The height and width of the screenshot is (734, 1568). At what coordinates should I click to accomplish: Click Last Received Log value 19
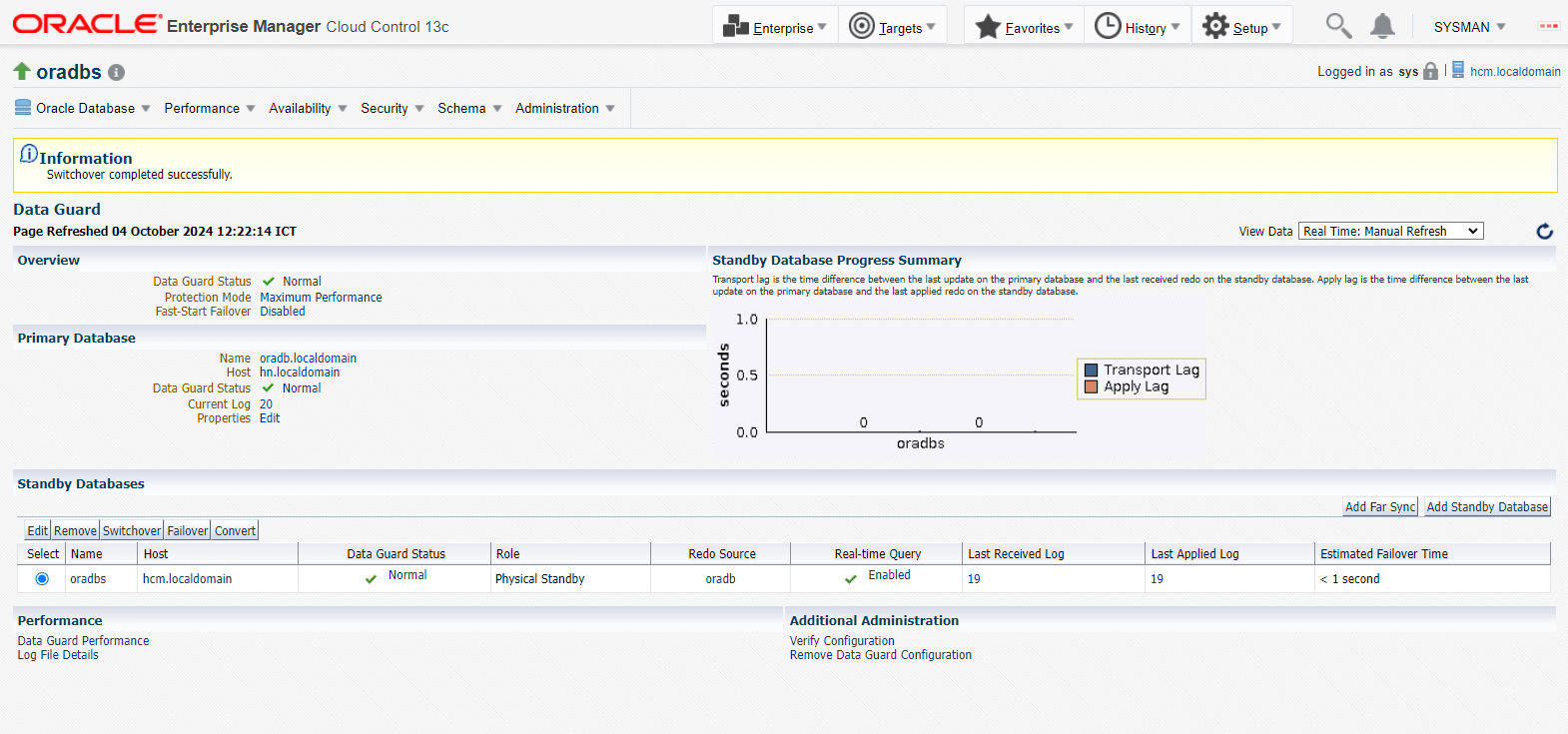point(974,579)
